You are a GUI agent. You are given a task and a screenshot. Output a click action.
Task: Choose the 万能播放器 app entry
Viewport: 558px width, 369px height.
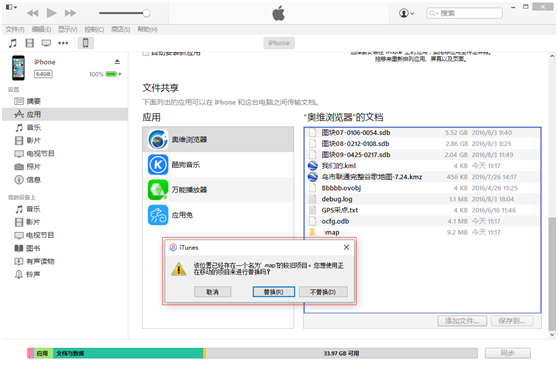(x=218, y=190)
